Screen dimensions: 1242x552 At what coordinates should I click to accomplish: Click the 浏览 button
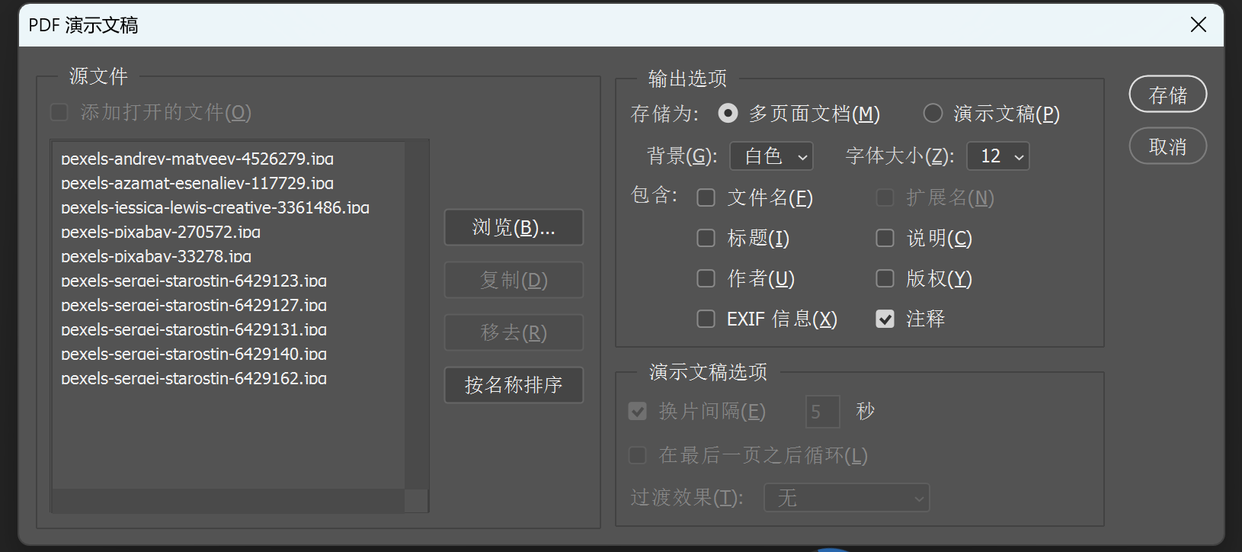(514, 227)
